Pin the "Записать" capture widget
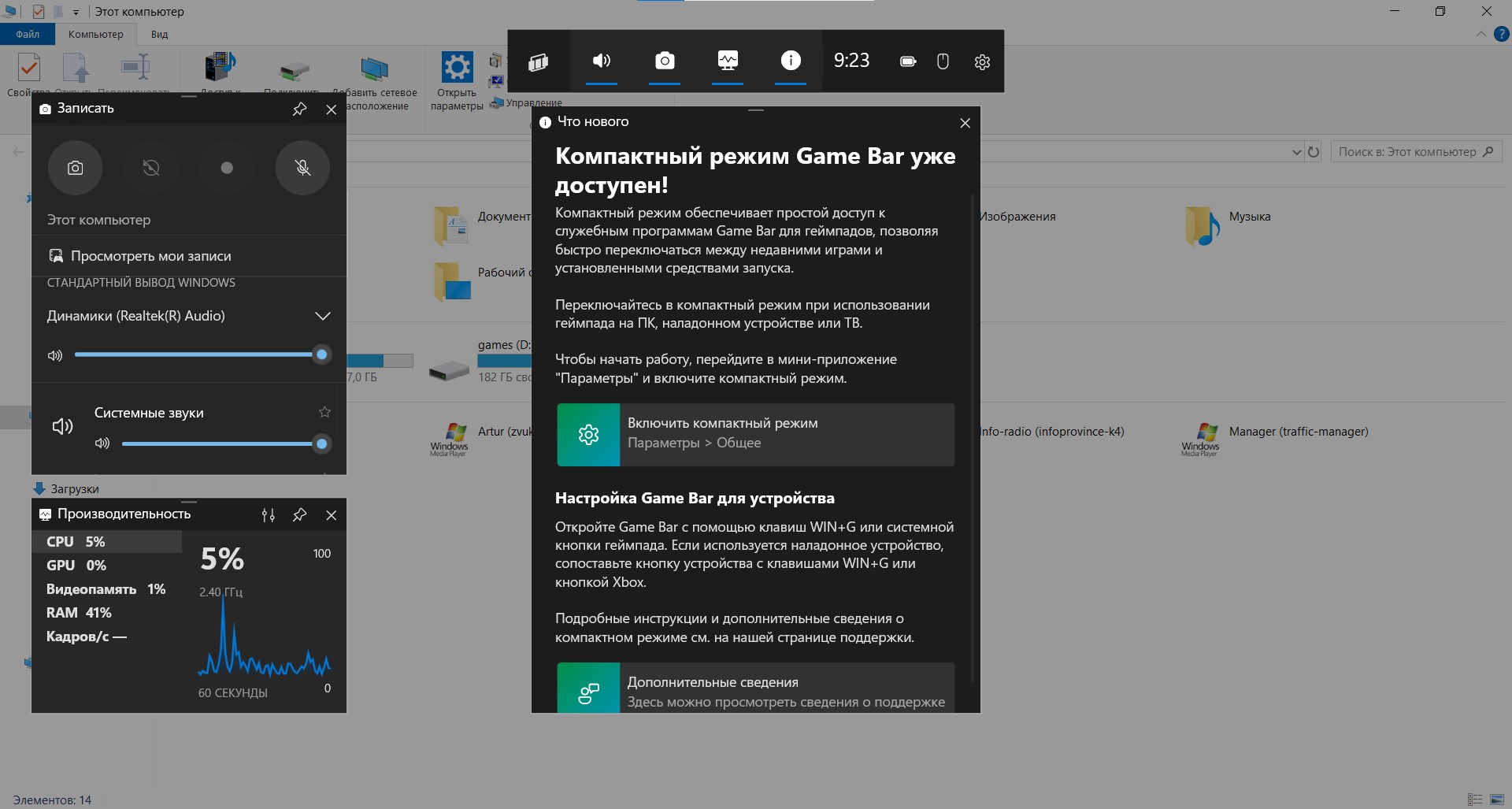The height and width of the screenshot is (809, 1512). (x=299, y=109)
